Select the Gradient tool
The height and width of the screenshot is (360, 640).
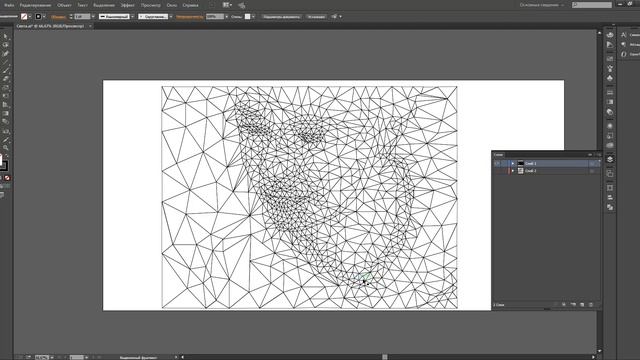[x=5, y=113]
